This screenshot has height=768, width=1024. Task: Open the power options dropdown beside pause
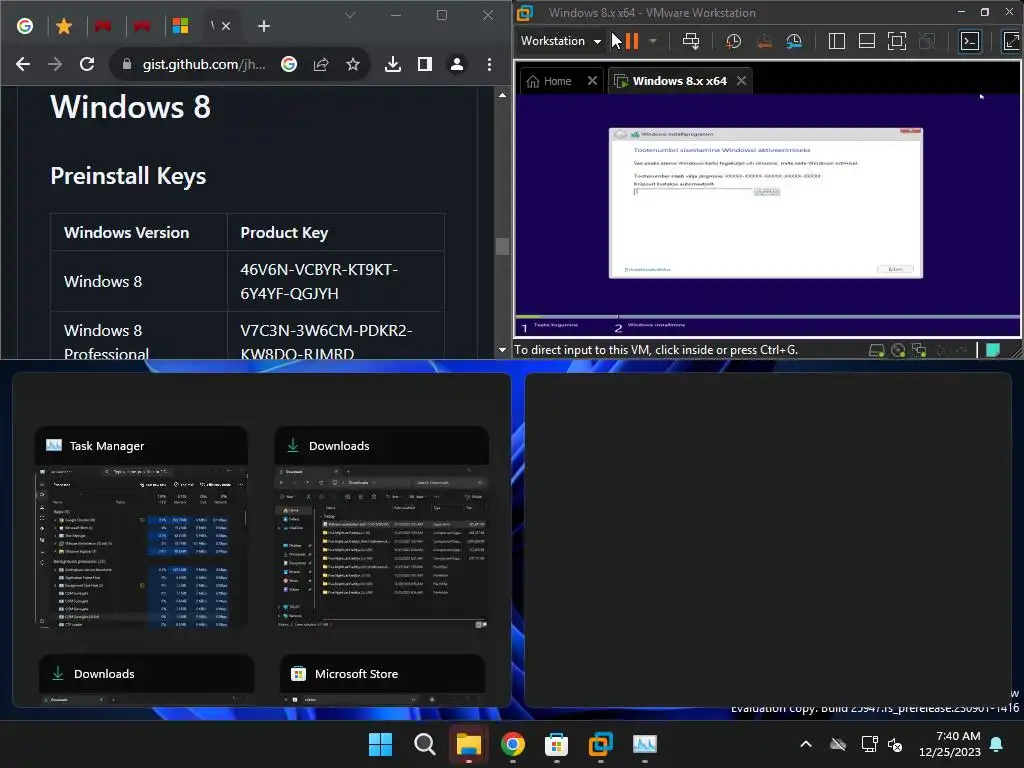point(652,41)
